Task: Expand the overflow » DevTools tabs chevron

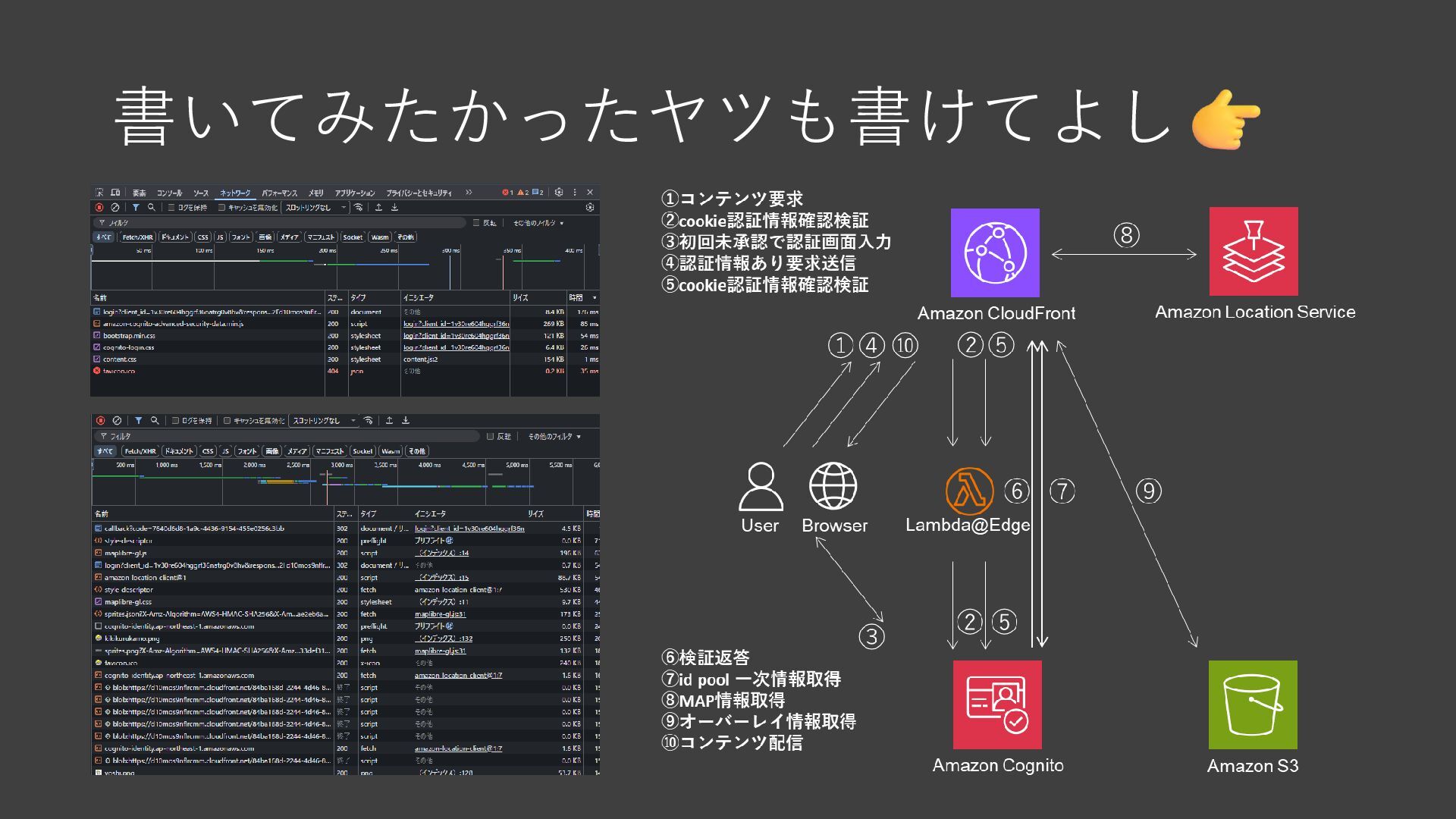Action: [x=469, y=193]
